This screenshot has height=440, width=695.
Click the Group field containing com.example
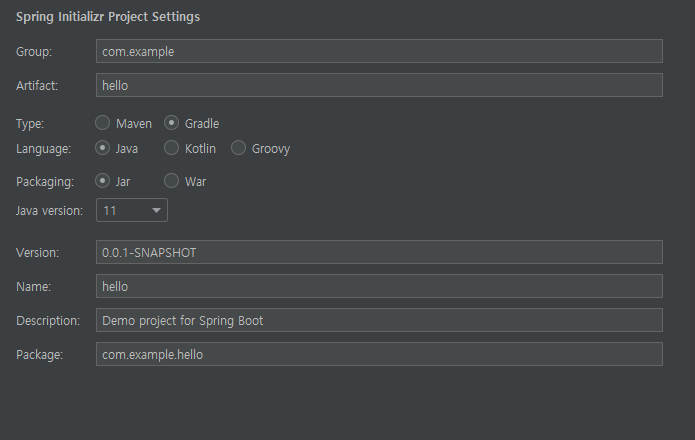pos(379,51)
